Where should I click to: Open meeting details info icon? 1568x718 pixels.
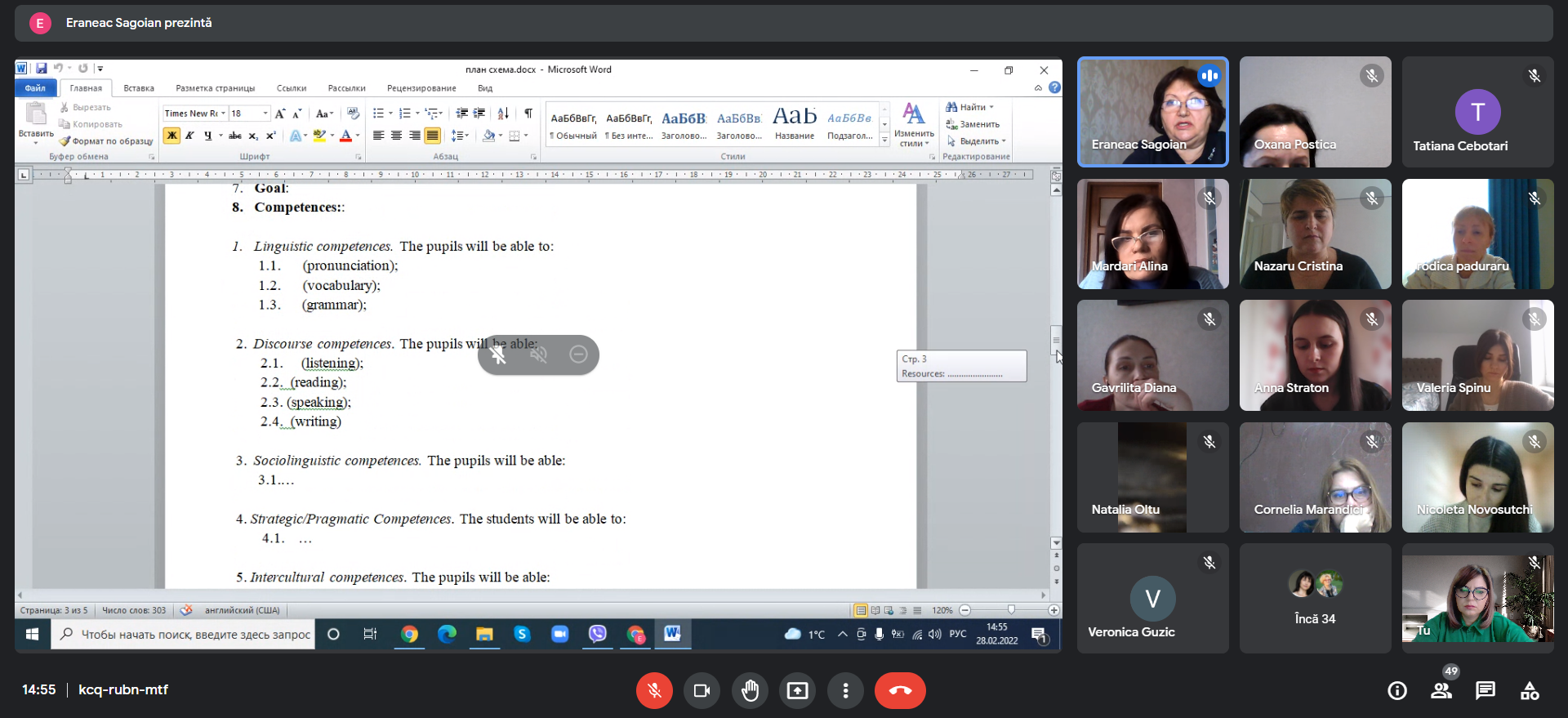(1397, 691)
